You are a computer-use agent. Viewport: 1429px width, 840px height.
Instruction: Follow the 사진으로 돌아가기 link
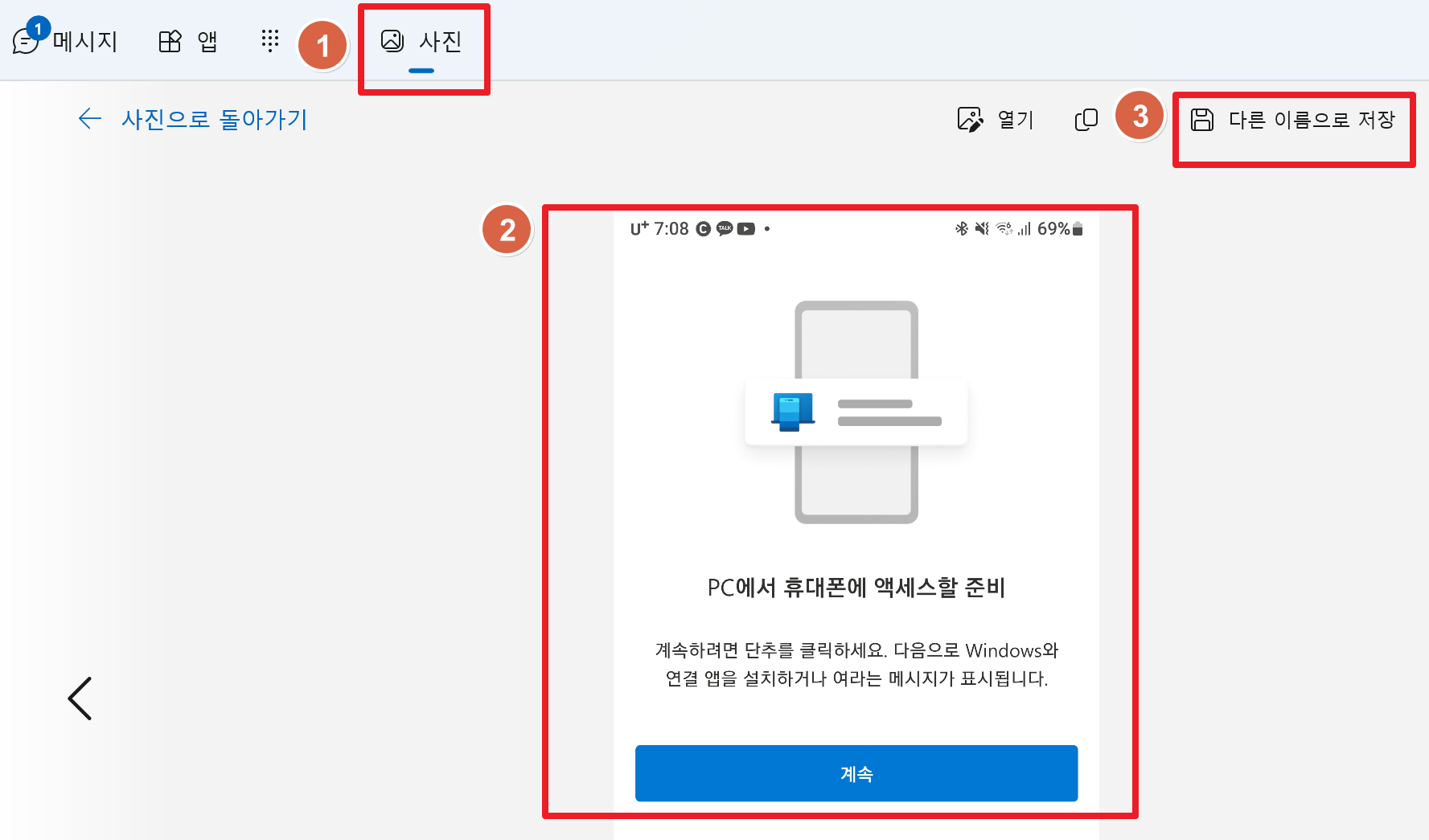pos(213,119)
